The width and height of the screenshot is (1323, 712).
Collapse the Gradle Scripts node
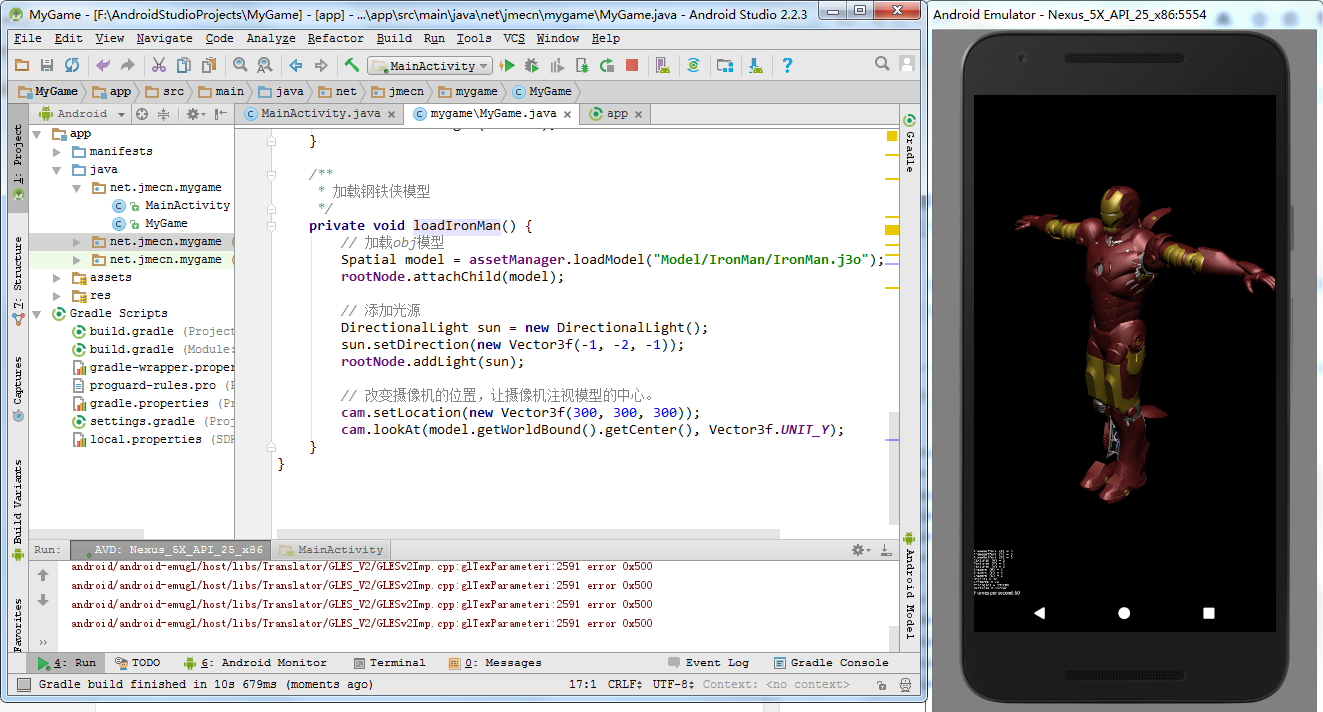click(x=37, y=314)
